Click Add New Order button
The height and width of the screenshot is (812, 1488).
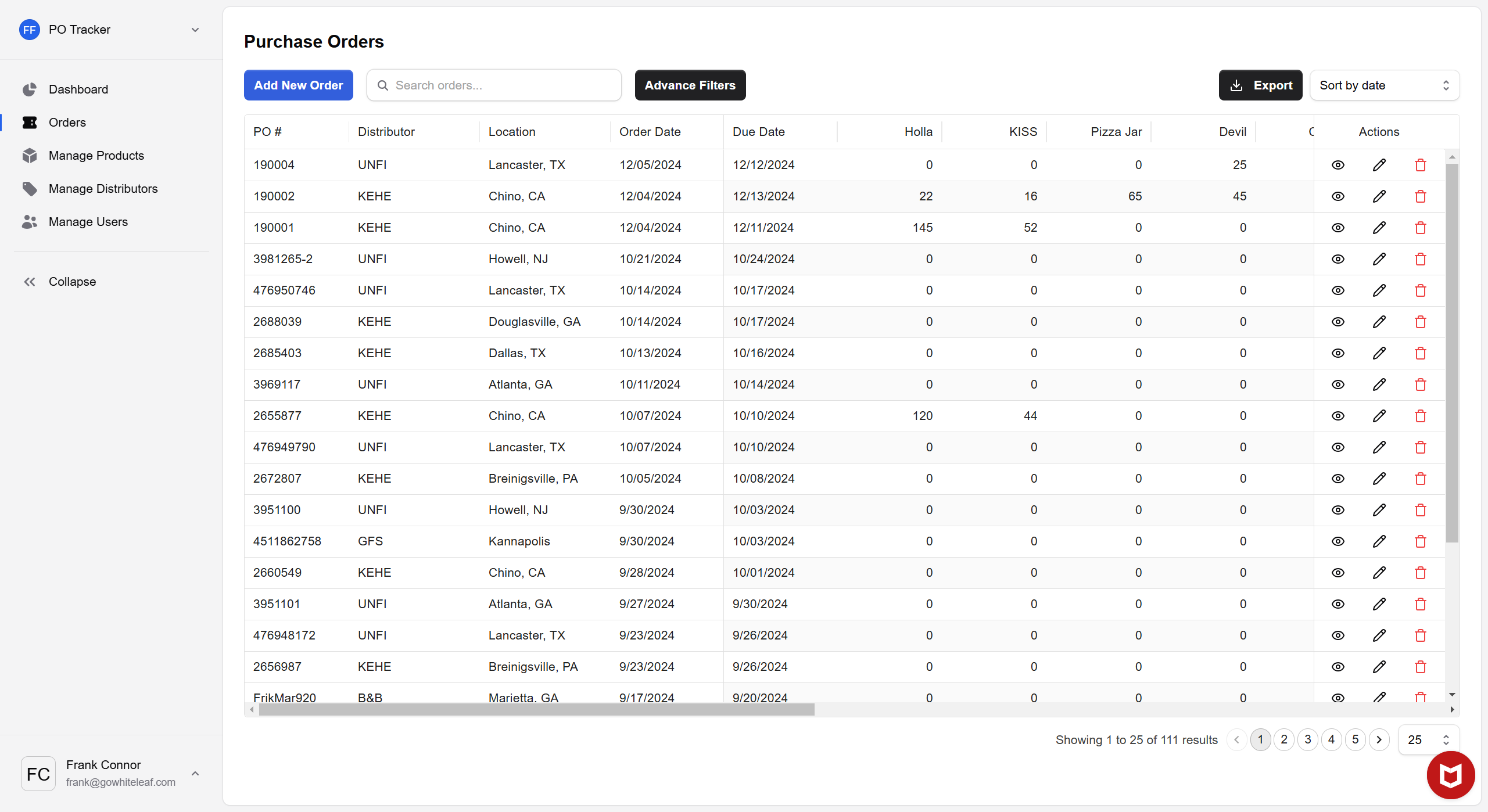pos(299,85)
